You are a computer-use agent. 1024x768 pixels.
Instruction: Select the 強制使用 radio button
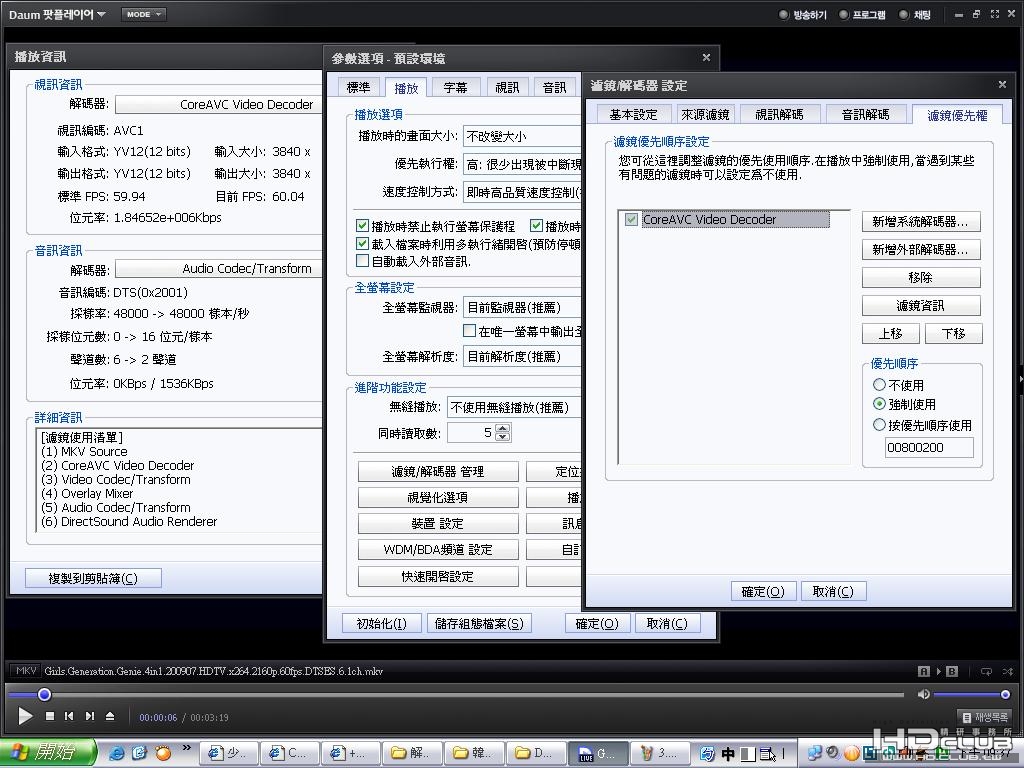879,404
